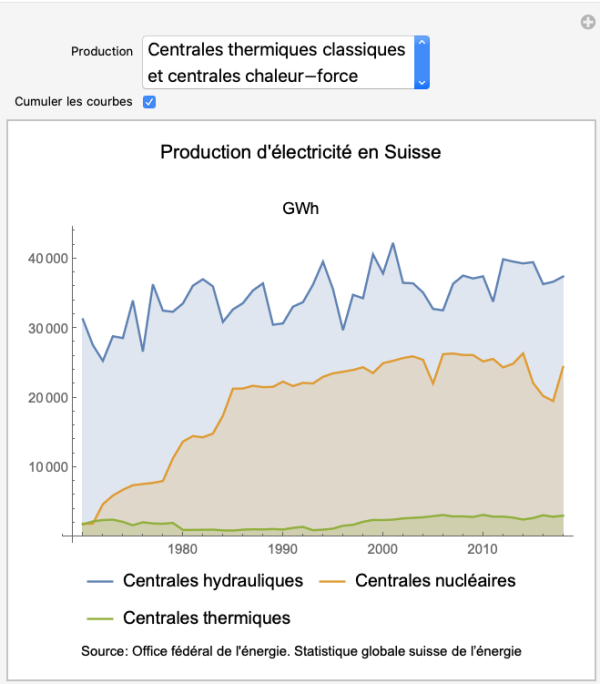Uncheck the Cumuler les courbes checkbox
The height and width of the screenshot is (684, 600).
[149, 102]
